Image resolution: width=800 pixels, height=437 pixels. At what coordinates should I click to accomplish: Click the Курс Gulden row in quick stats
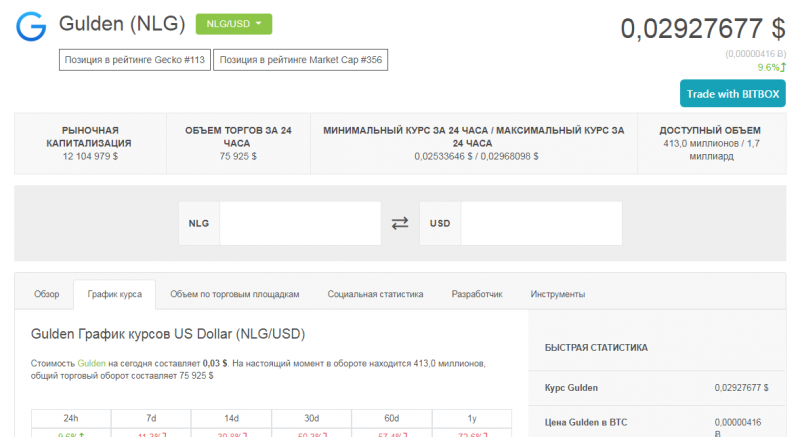[657, 388]
